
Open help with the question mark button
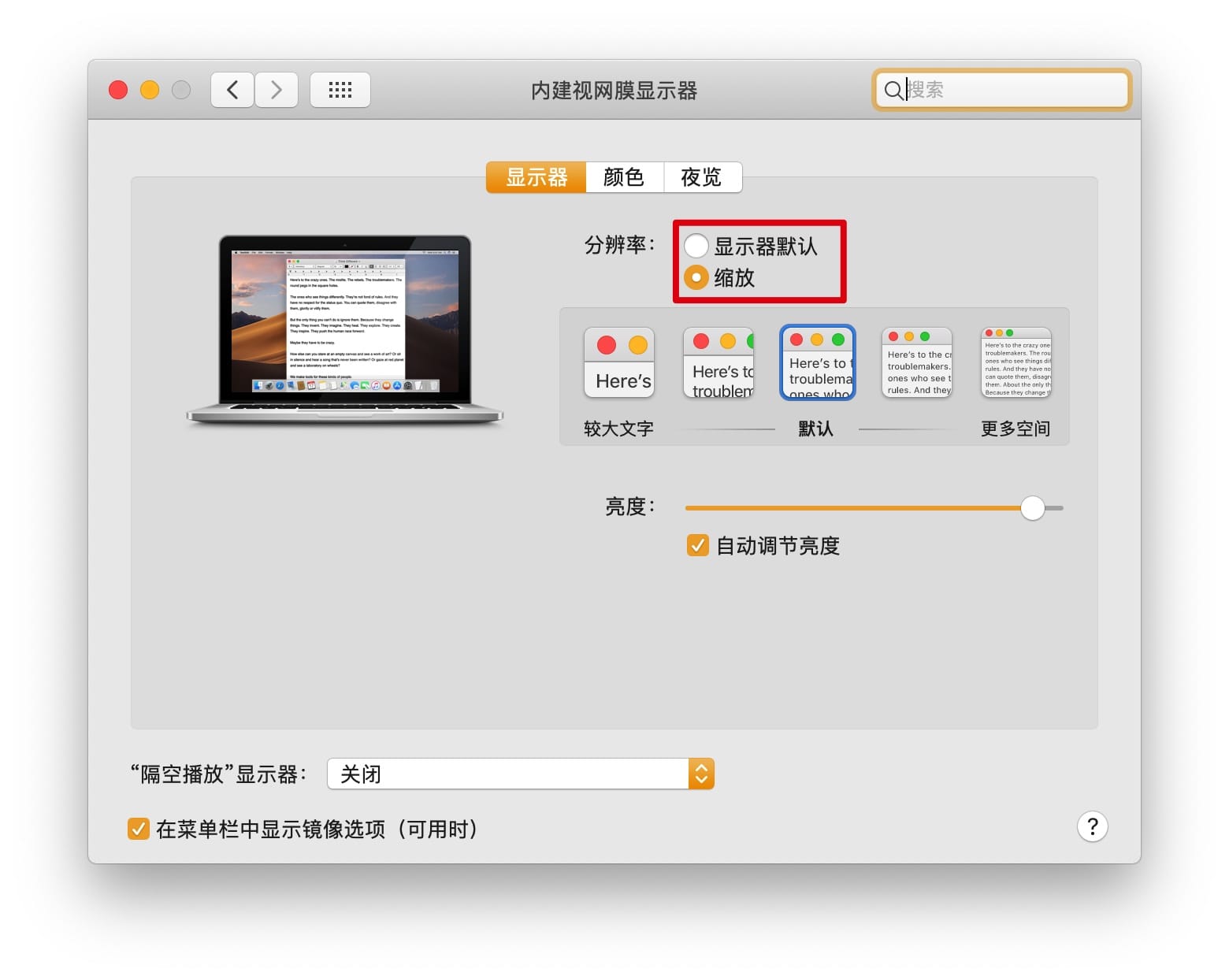pos(1092,826)
